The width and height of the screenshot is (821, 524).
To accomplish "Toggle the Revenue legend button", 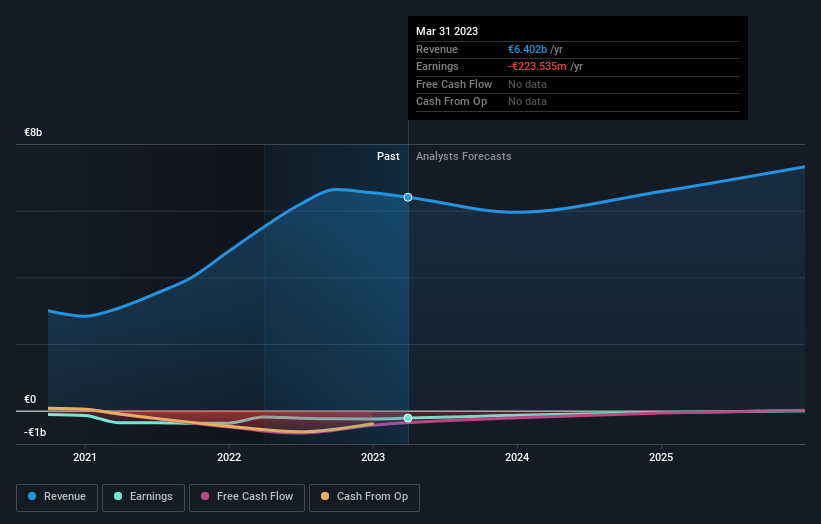I will point(57,497).
